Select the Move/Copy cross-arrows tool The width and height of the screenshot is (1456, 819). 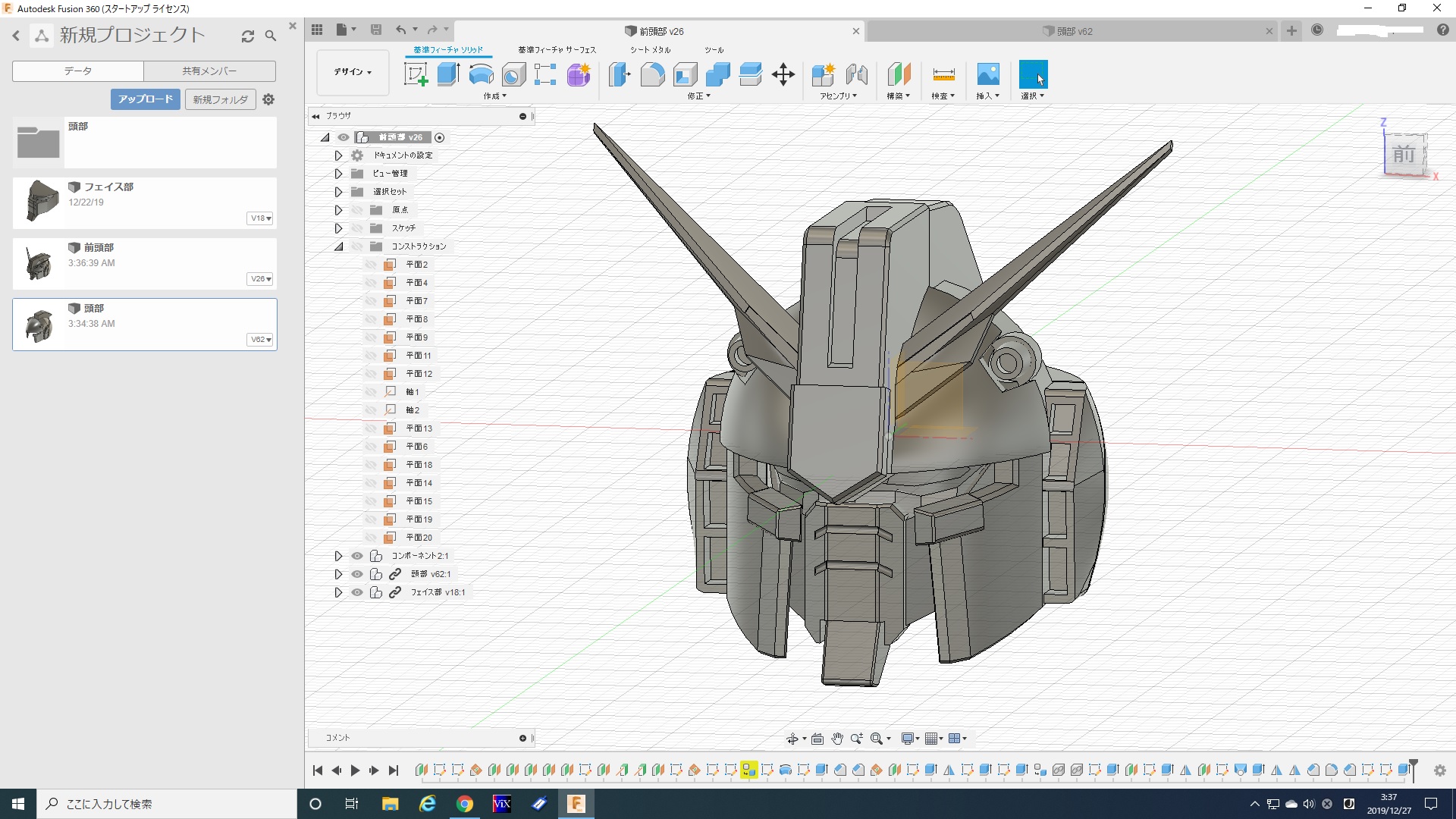coord(783,74)
